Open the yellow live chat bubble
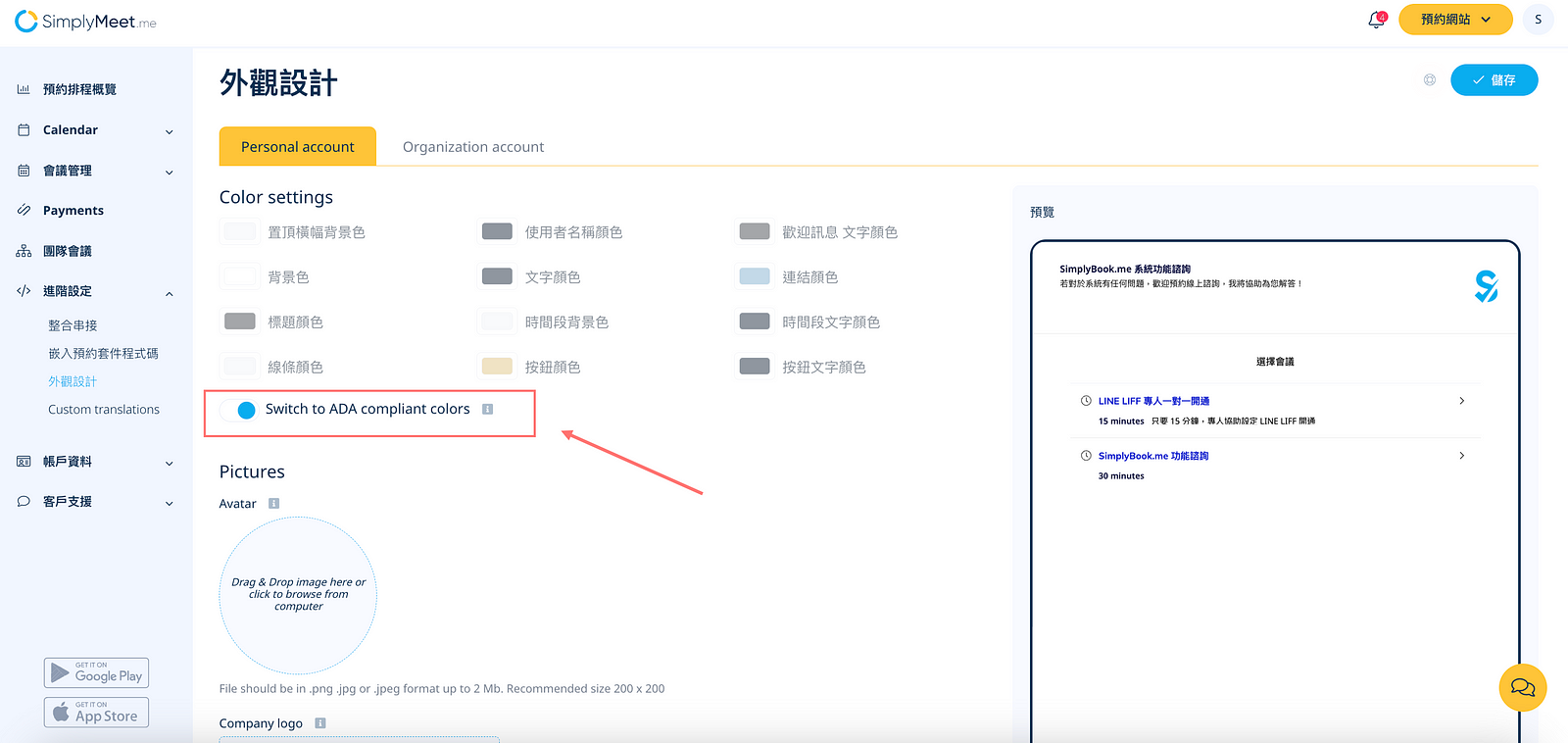This screenshot has width=1568, height=743. [x=1523, y=687]
